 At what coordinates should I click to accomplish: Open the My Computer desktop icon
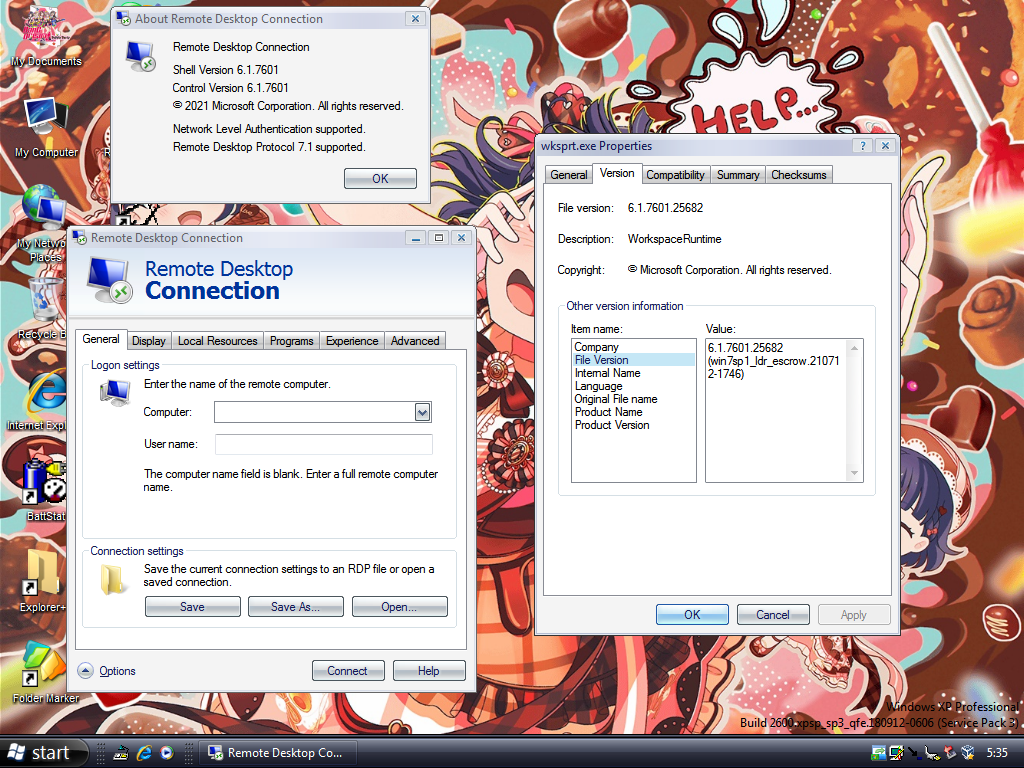[46, 128]
